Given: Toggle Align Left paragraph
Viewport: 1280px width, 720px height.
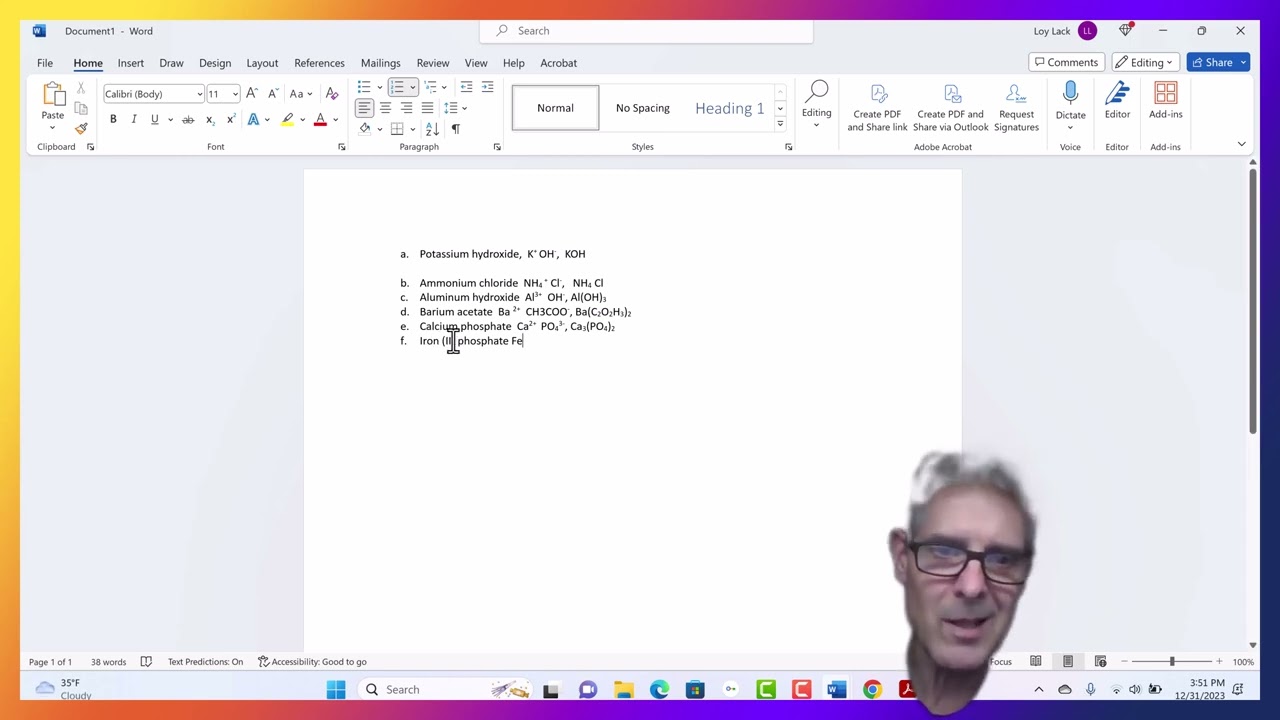Looking at the screenshot, I should [x=364, y=108].
